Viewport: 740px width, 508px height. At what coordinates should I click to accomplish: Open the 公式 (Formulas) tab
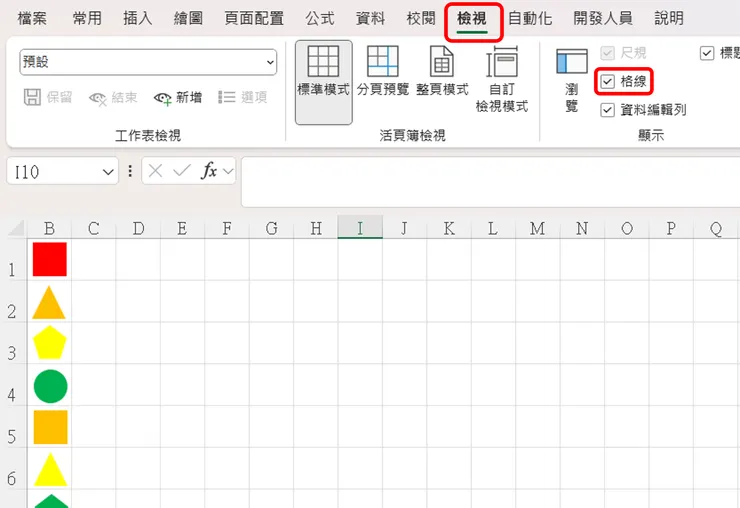coord(320,18)
